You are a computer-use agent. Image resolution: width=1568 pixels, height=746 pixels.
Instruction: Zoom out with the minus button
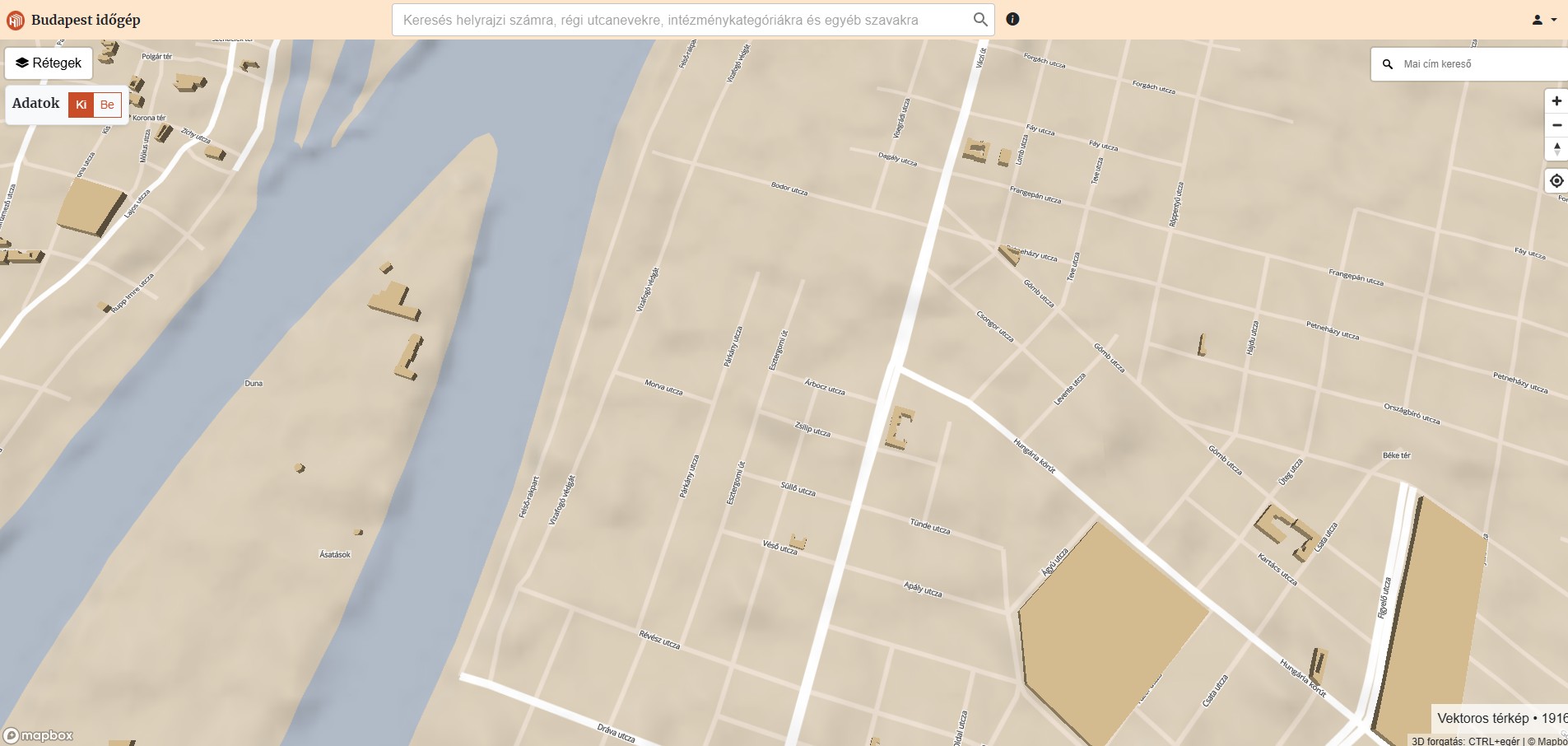coord(1556,125)
